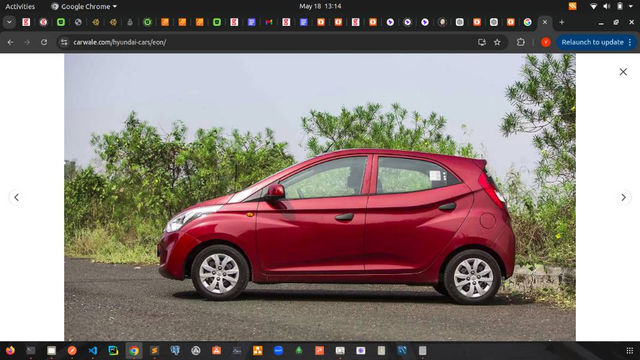Open the clock showing May 18 13:14

click(320, 6)
